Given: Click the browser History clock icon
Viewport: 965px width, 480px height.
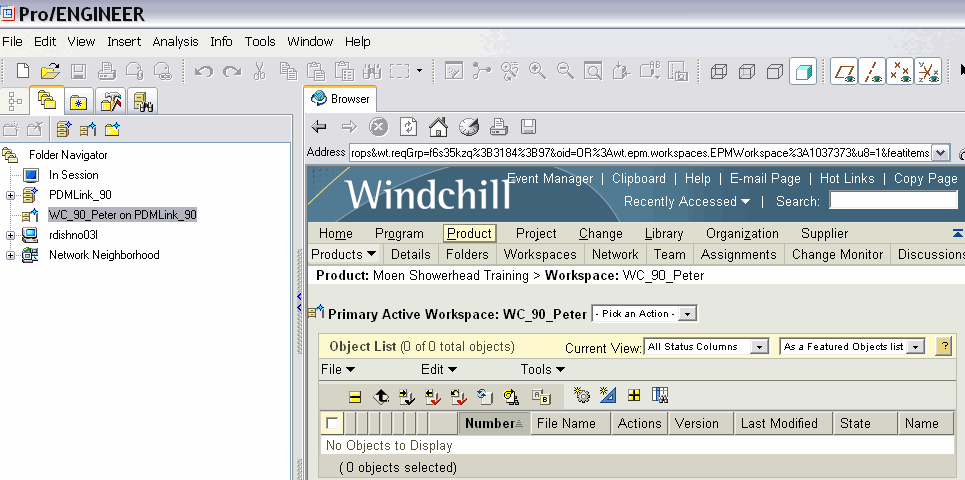Looking at the screenshot, I should click(x=468, y=127).
